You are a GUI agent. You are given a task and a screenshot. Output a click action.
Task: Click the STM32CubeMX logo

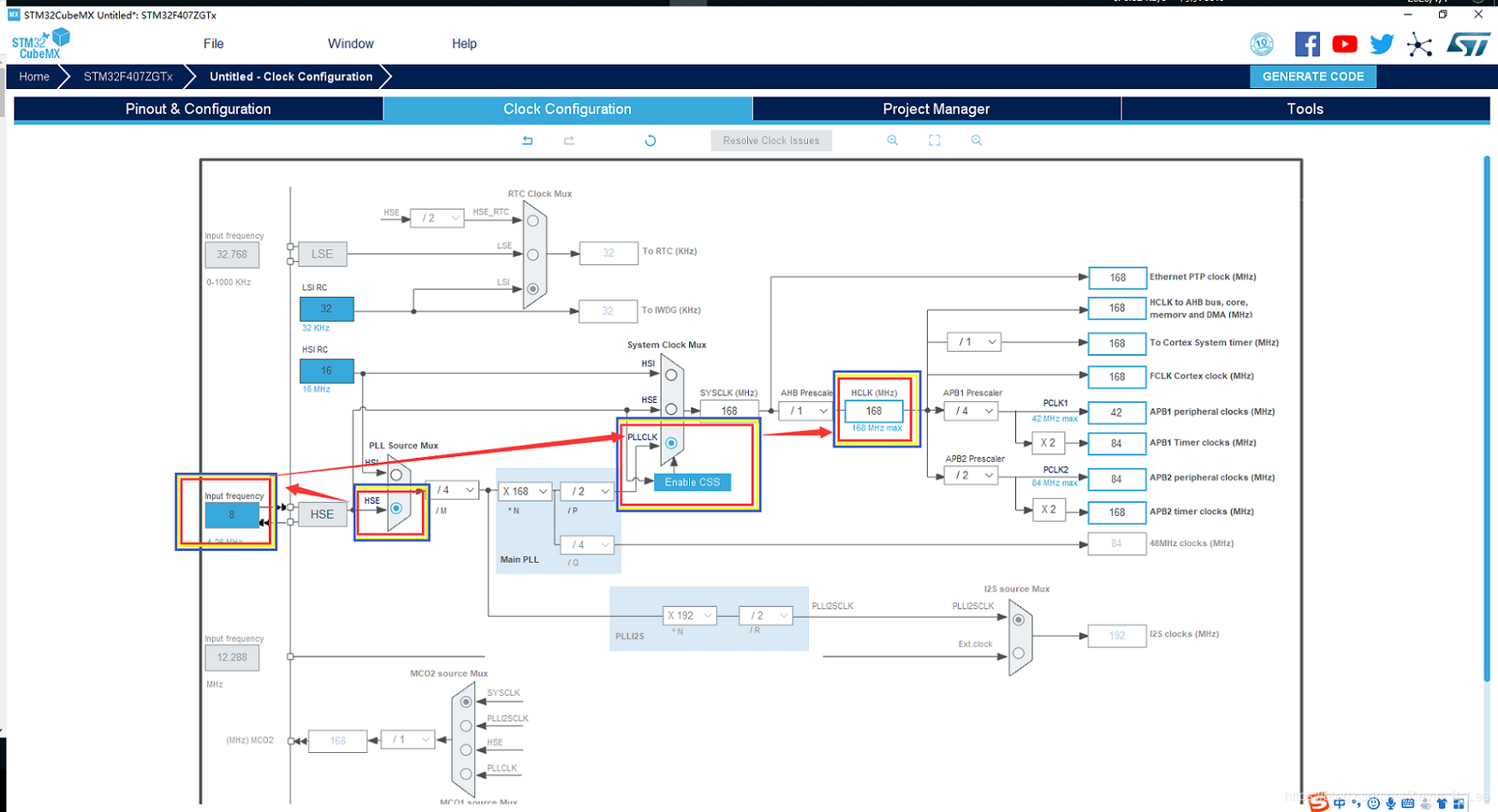click(x=40, y=44)
